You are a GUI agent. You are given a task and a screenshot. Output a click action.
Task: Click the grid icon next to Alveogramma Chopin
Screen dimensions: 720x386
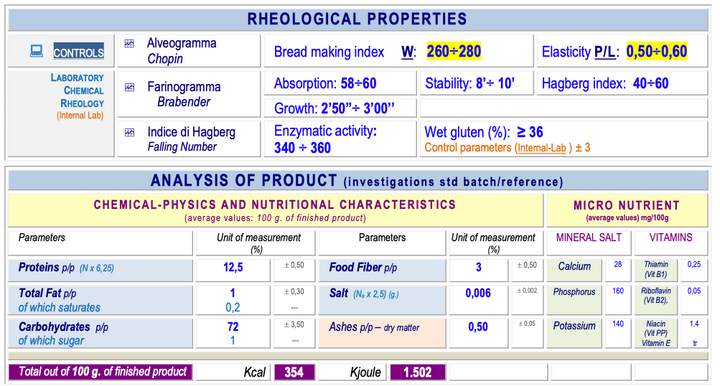pyautogui.click(x=129, y=44)
